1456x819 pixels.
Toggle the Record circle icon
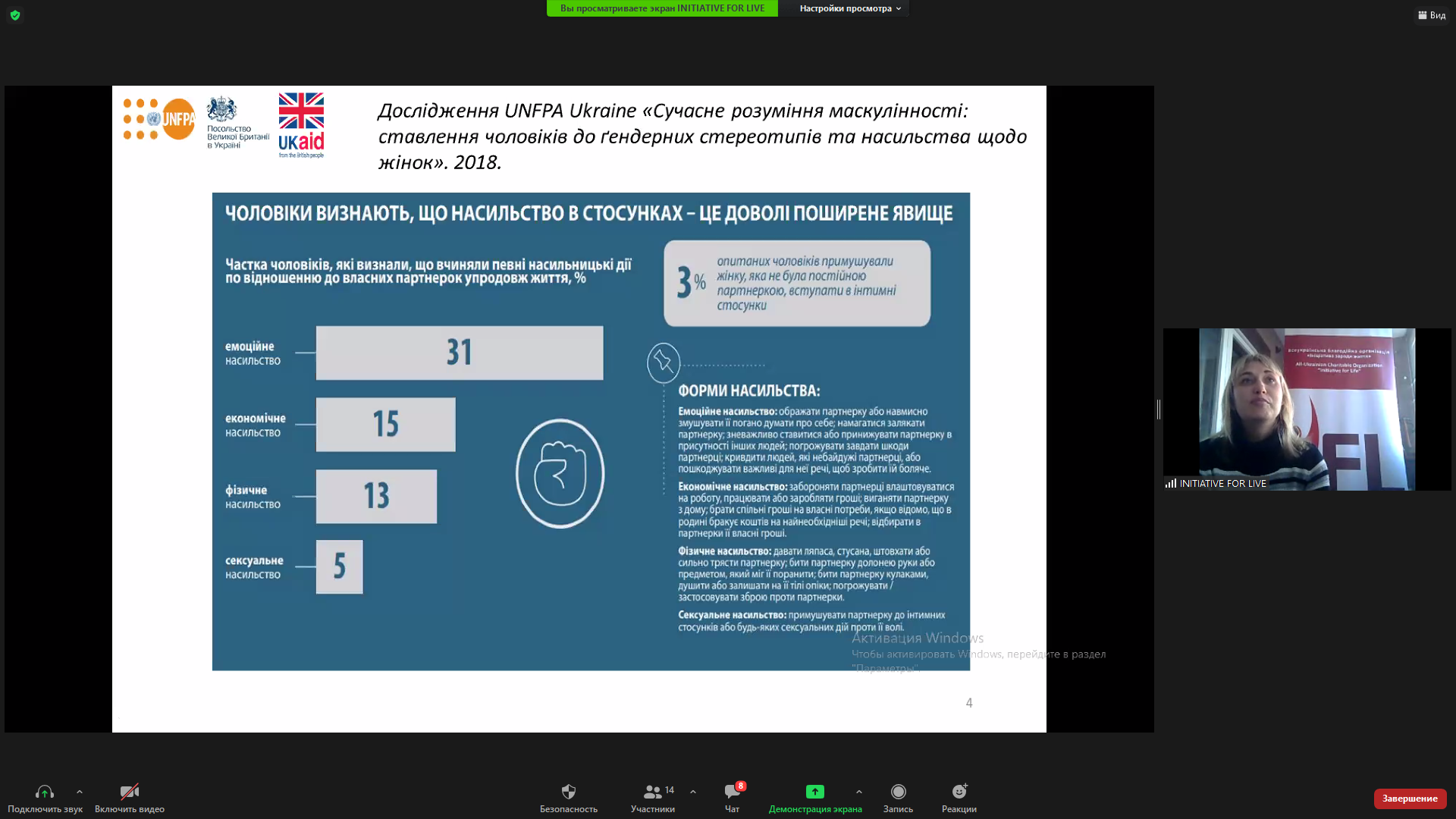pos(898,792)
